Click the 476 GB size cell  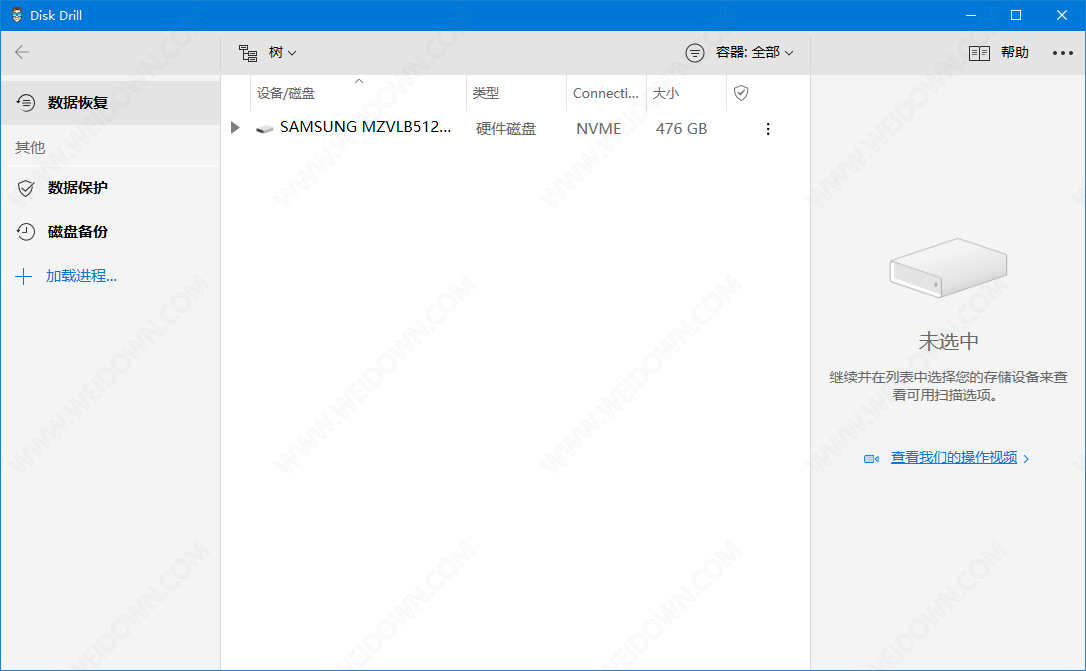coord(682,129)
